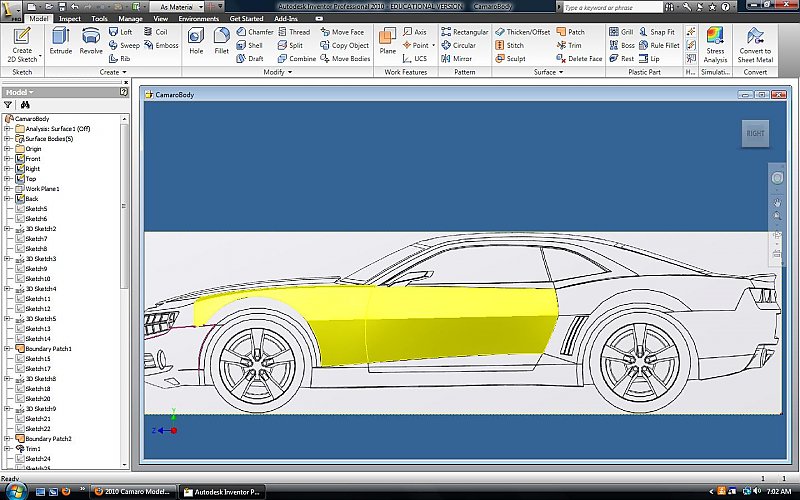Select the Extrude tool
This screenshot has width=800, height=500.
(x=61, y=41)
